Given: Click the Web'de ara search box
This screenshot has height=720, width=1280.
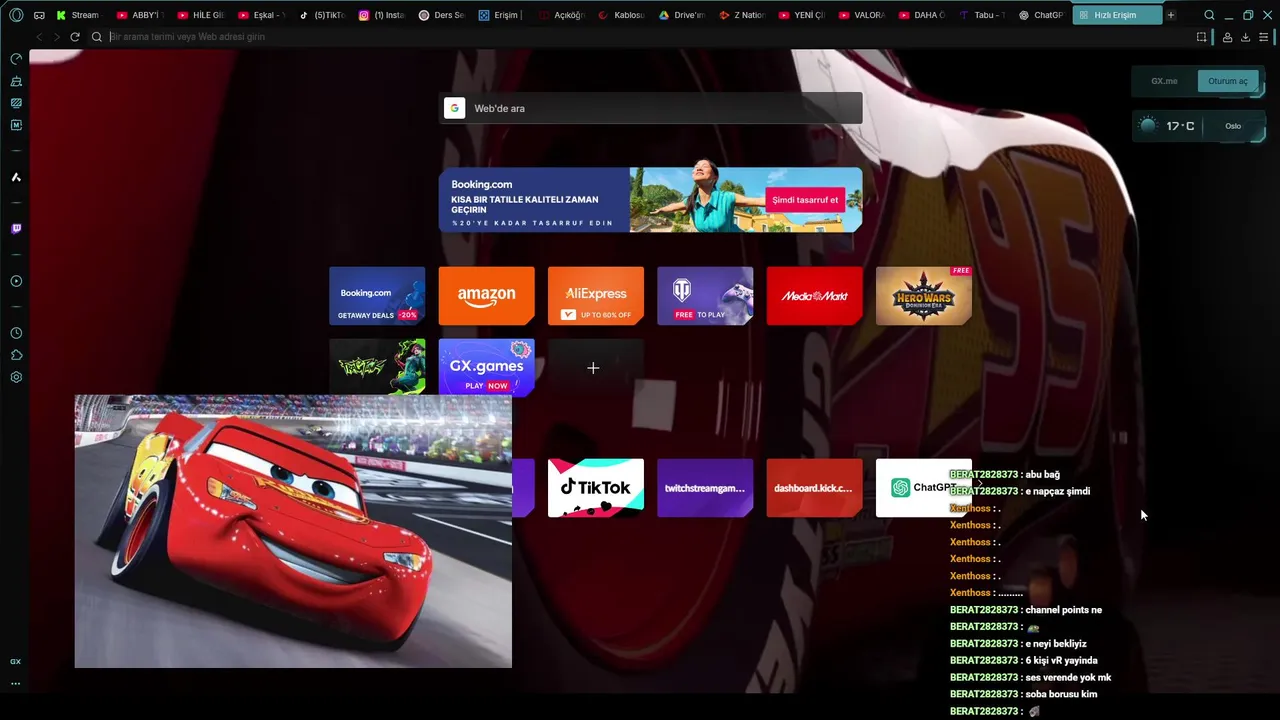Looking at the screenshot, I should (x=650, y=108).
